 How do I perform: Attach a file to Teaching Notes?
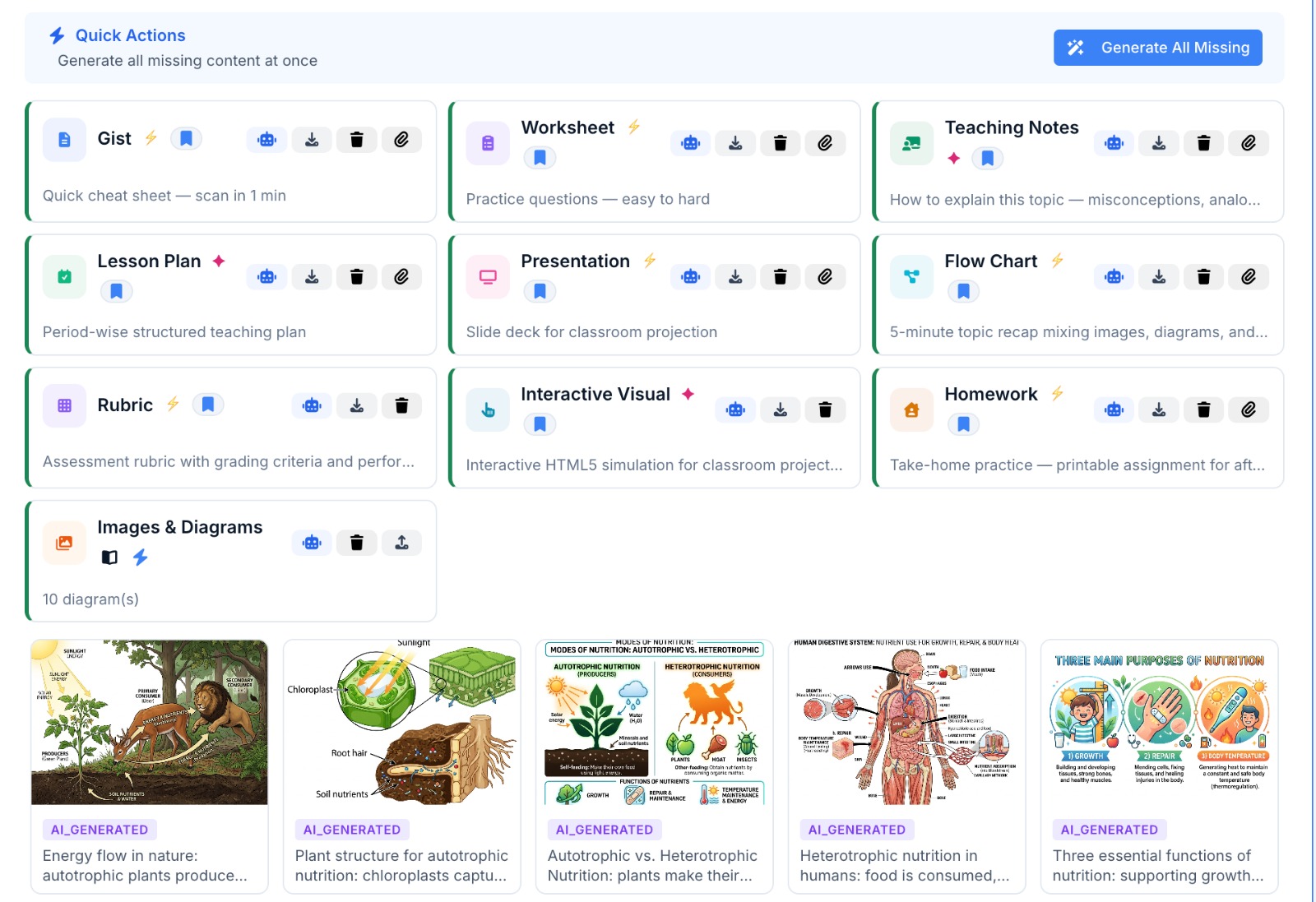(x=1249, y=143)
